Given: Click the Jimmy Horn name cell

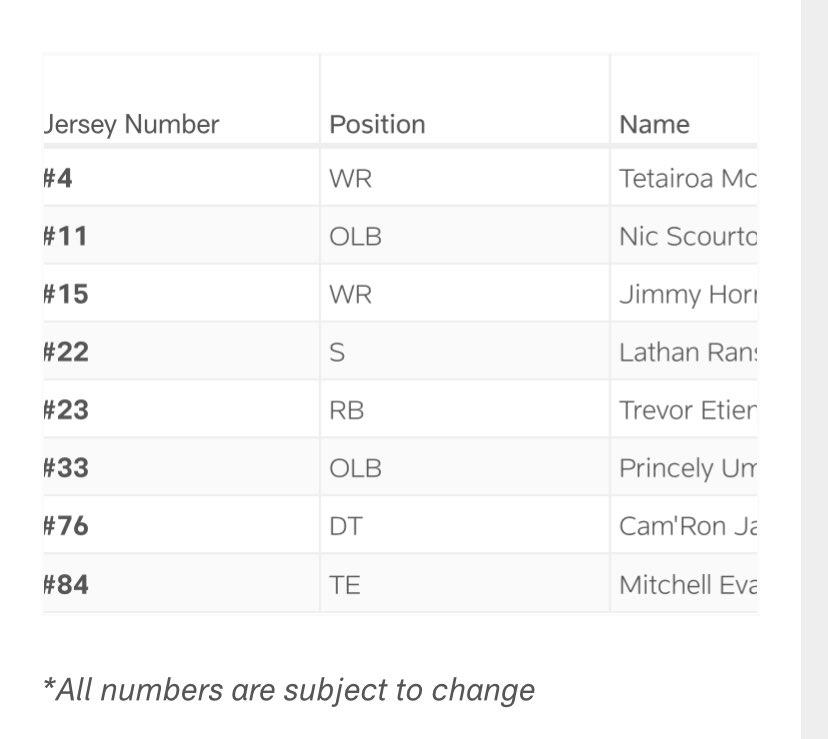Looking at the screenshot, I should (x=684, y=294).
